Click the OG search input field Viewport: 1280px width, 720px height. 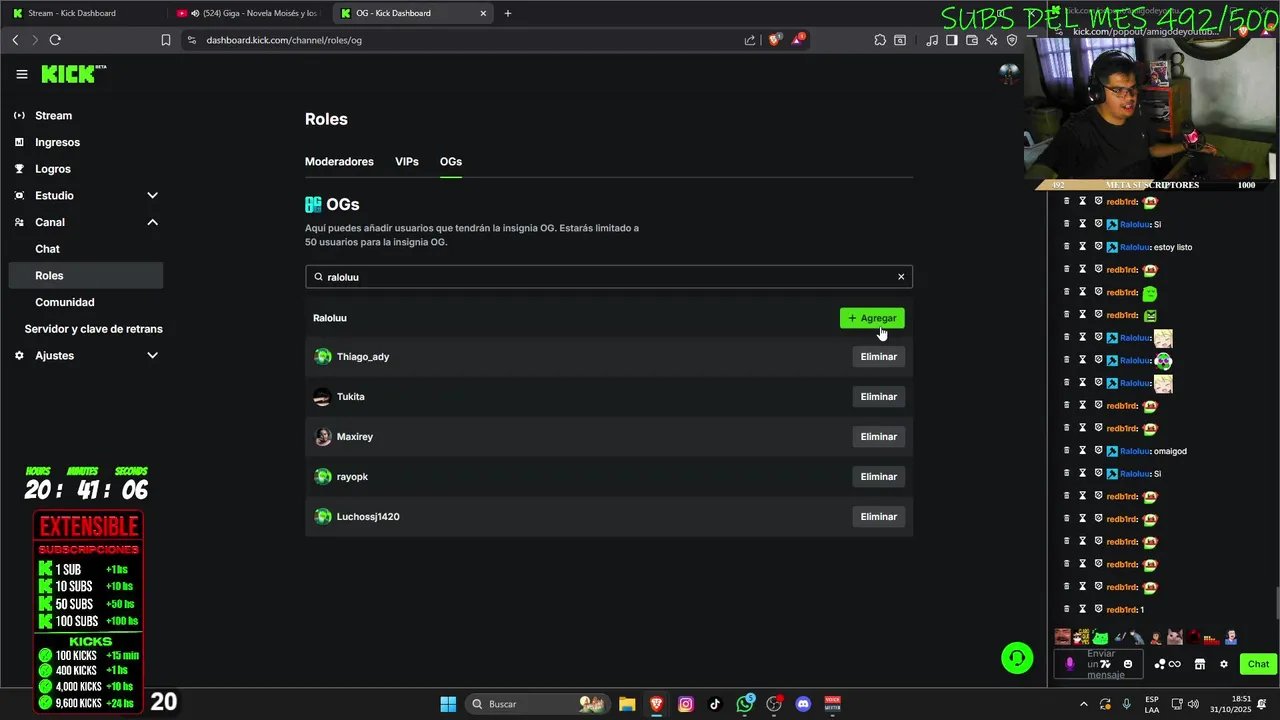click(x=608, y=277)
